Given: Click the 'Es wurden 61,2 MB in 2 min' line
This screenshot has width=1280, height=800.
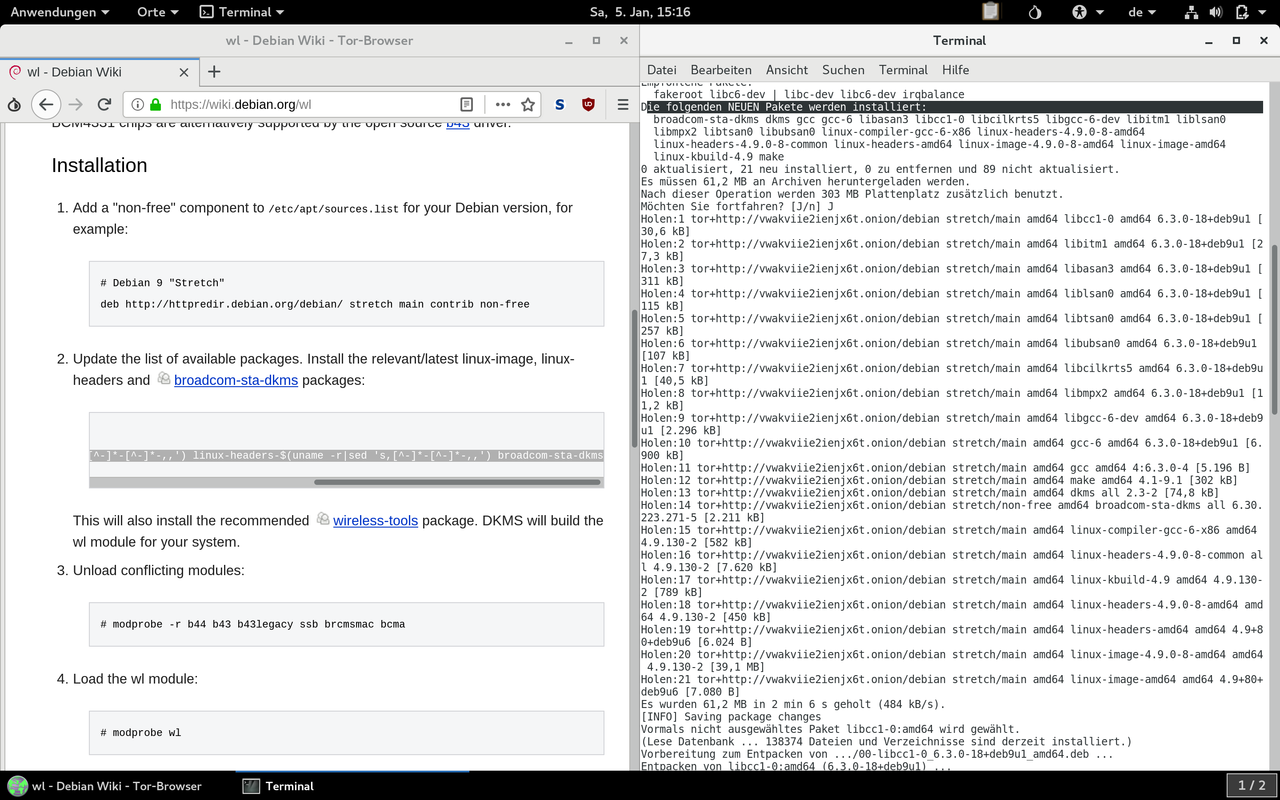Looking at the screenshot, I should tap(793, 704).
